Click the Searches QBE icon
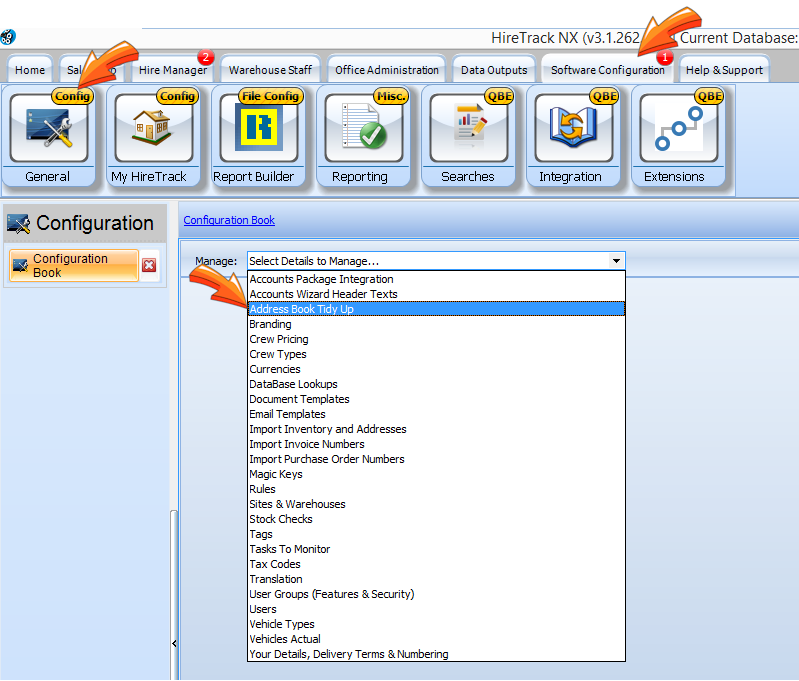This screenshot has width=799, height=681. 467,129
